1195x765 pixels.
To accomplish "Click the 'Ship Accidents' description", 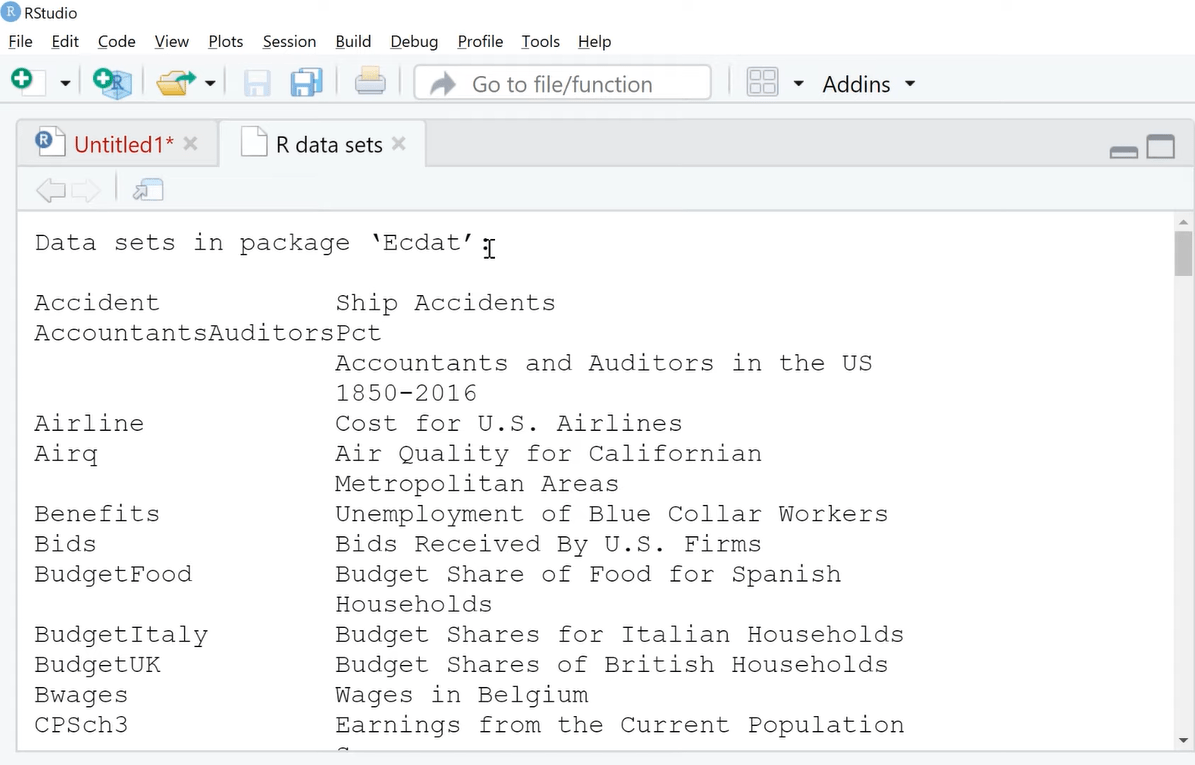I will 445,302.
